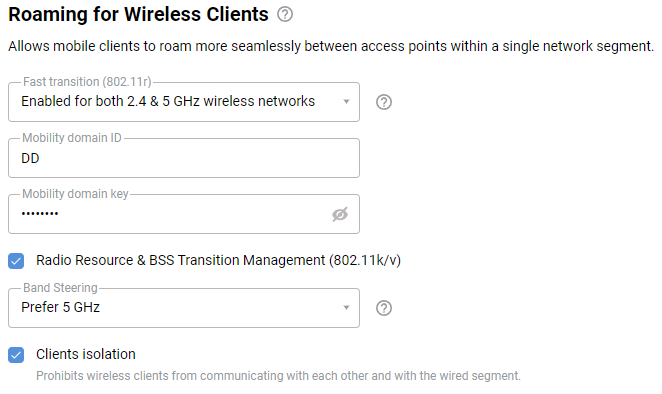Screen dimensions: 662x394
Task: Click the Clients isolation description text
Action: tap(278, 376)
